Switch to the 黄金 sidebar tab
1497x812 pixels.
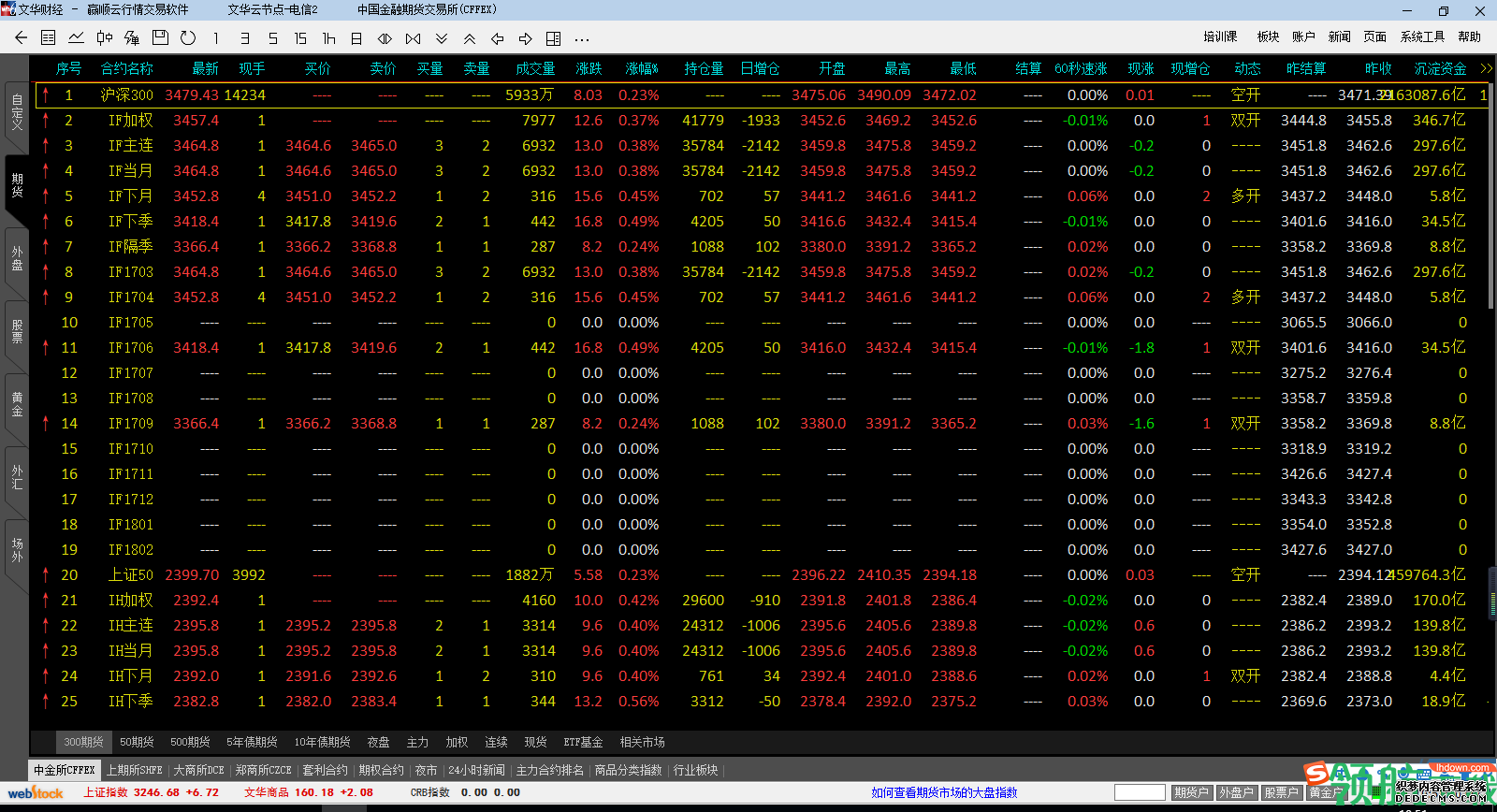click(16, 404)
